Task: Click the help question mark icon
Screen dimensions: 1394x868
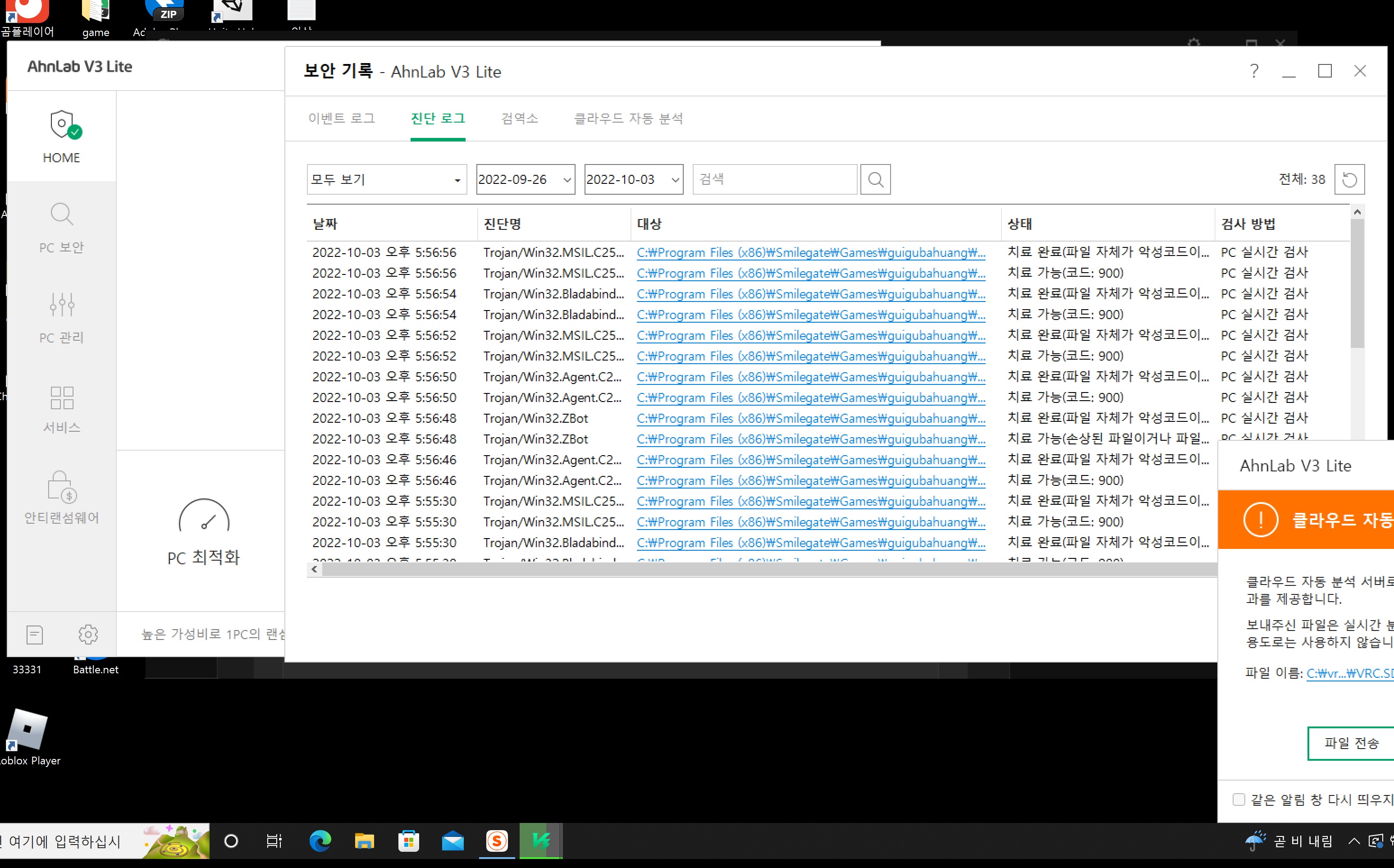Action: [1254, 71]
